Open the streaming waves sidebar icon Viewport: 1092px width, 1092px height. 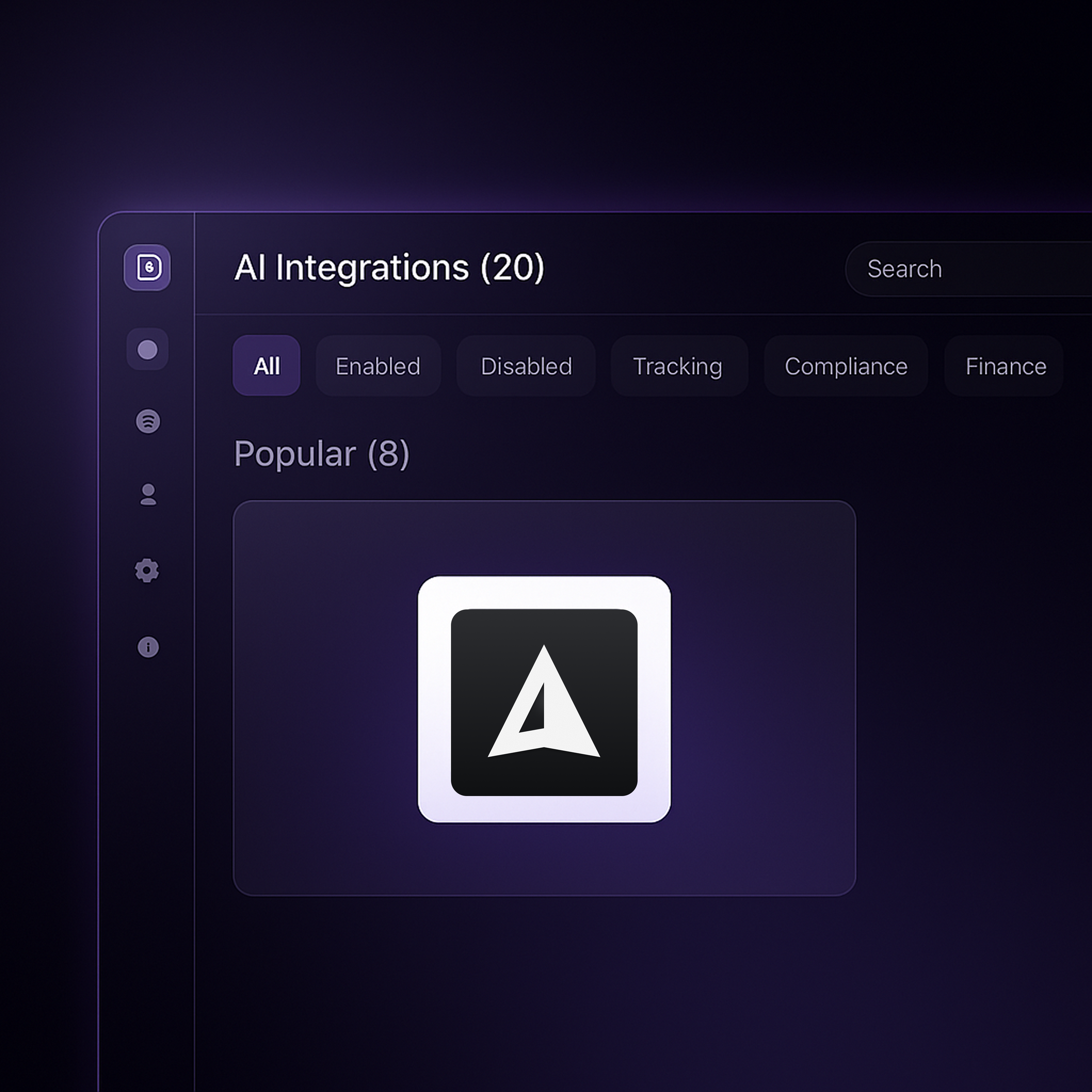click(148, 421)
